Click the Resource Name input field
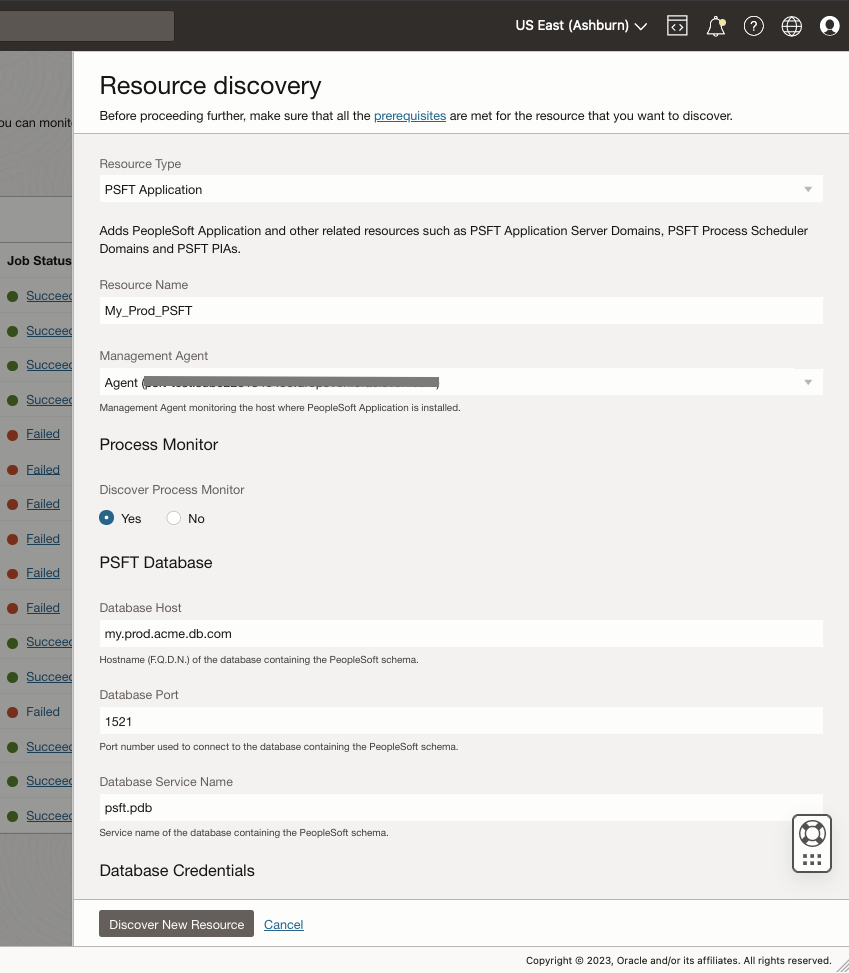This screenshot has height=973, width=849. click(x=460, y=310)
